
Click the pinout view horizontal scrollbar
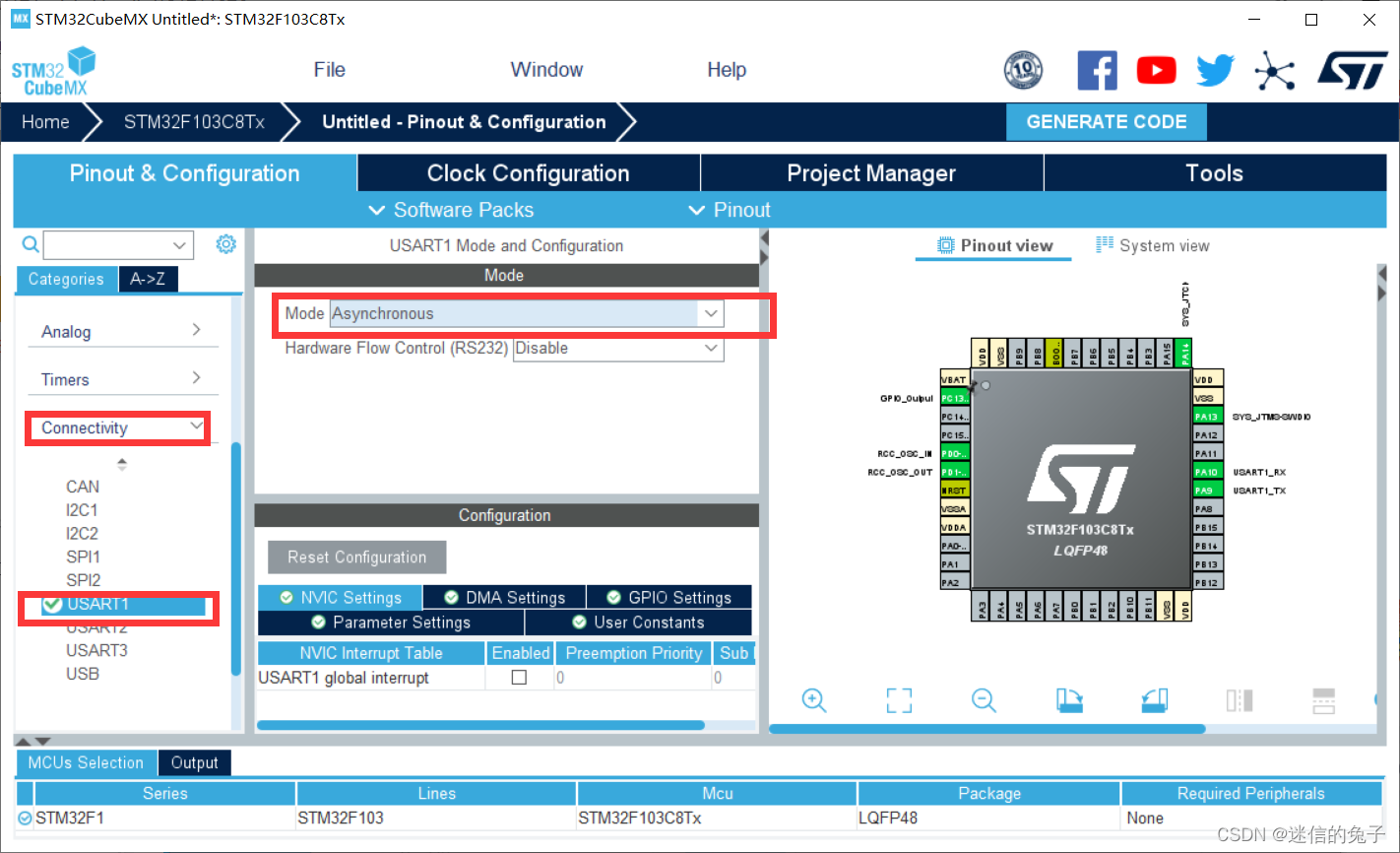pyautogui.click(x=987, y=729)
